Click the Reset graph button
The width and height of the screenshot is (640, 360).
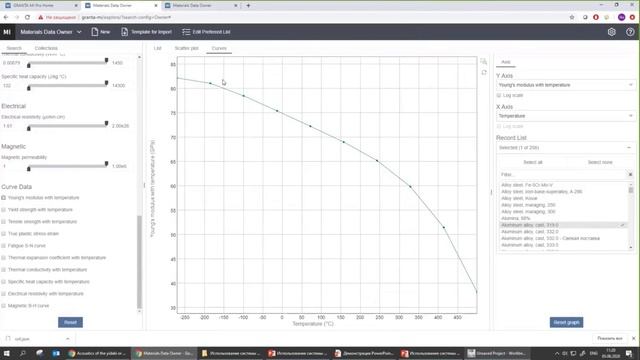pyautogui.click(x=566, y=322)
